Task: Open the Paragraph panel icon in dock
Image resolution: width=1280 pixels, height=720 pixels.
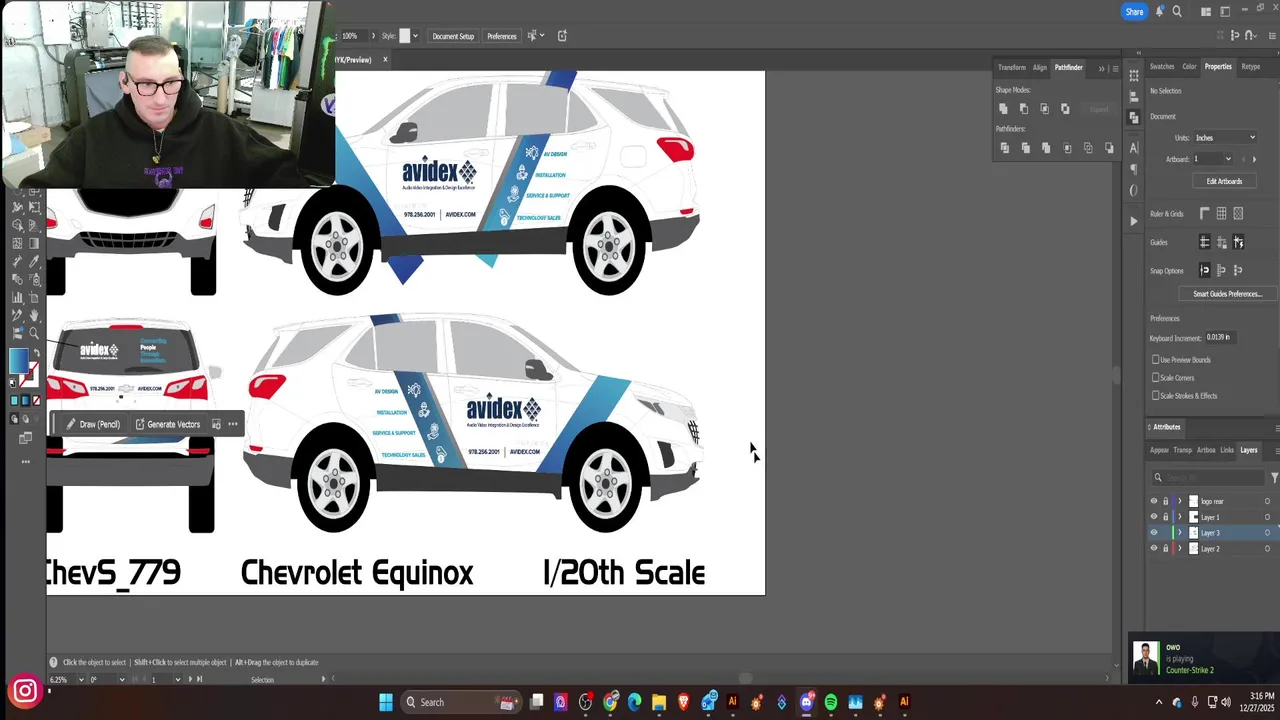Action: (x=1134, y=169)
